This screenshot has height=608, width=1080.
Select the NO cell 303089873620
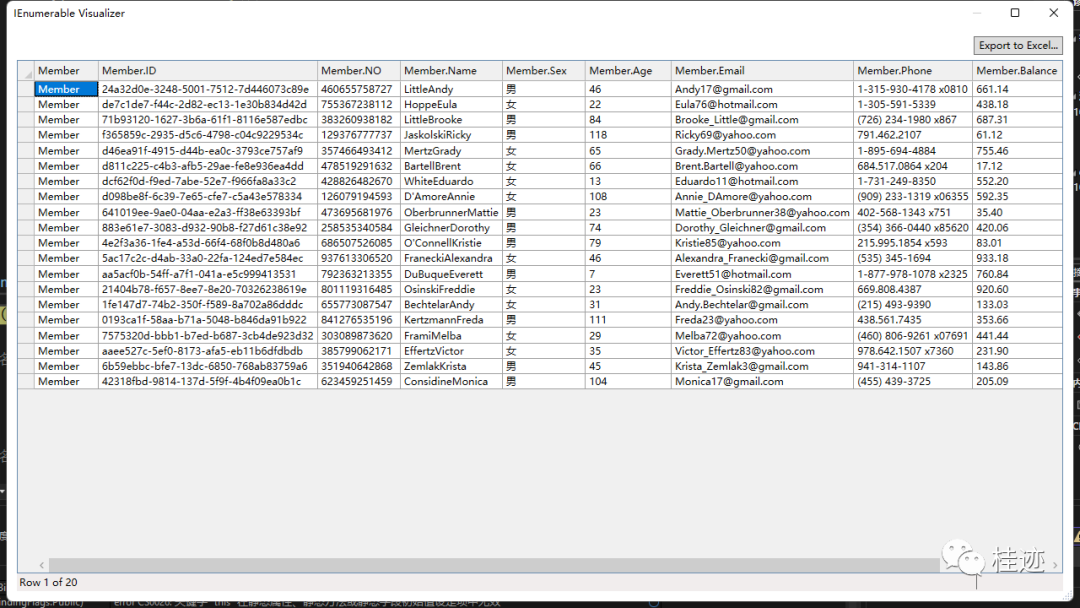(x=359, y=335)
